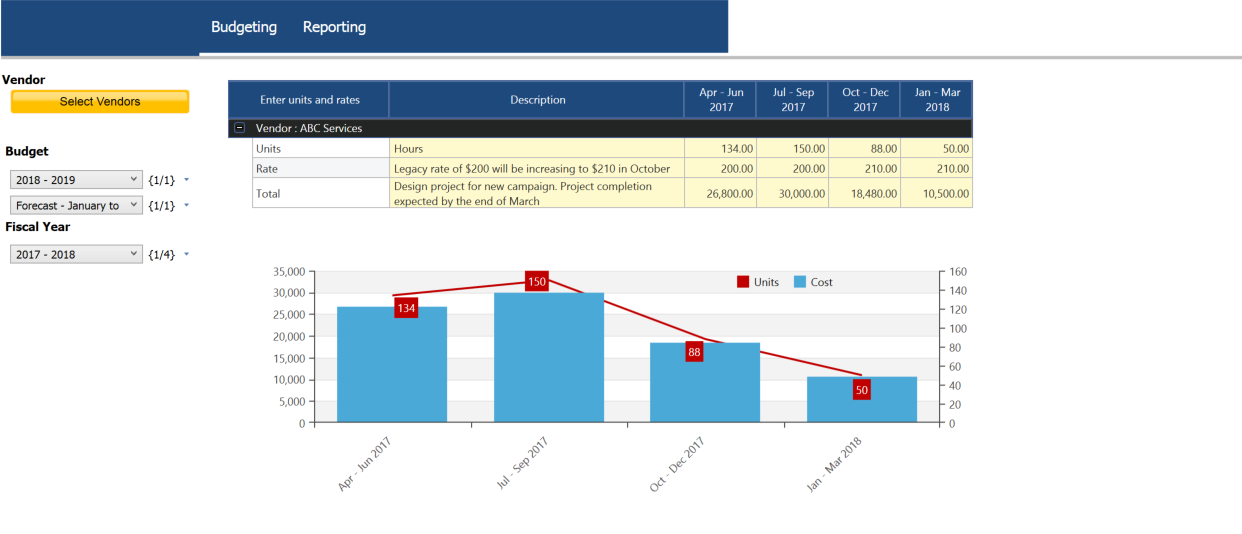Click the arrow beside the Fiscal Year {1/4} counter
Viewport: 1242px width, 534px height.
pos(187,255)
